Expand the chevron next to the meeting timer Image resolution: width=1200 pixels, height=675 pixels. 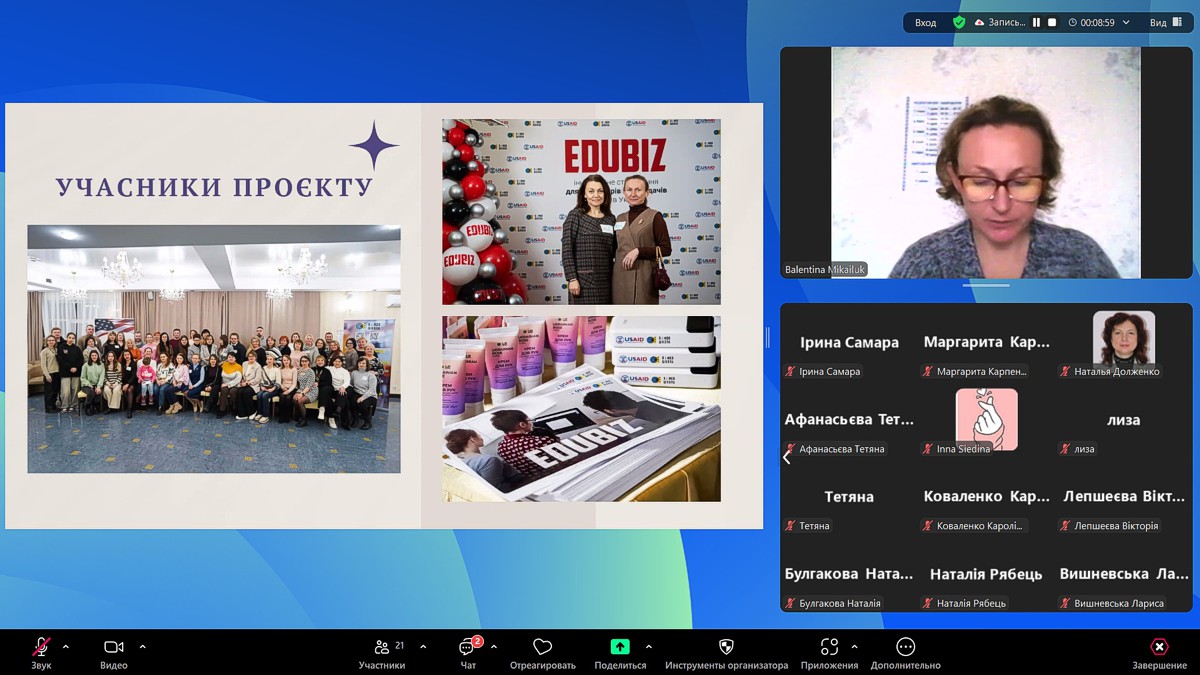[1126, 22]
